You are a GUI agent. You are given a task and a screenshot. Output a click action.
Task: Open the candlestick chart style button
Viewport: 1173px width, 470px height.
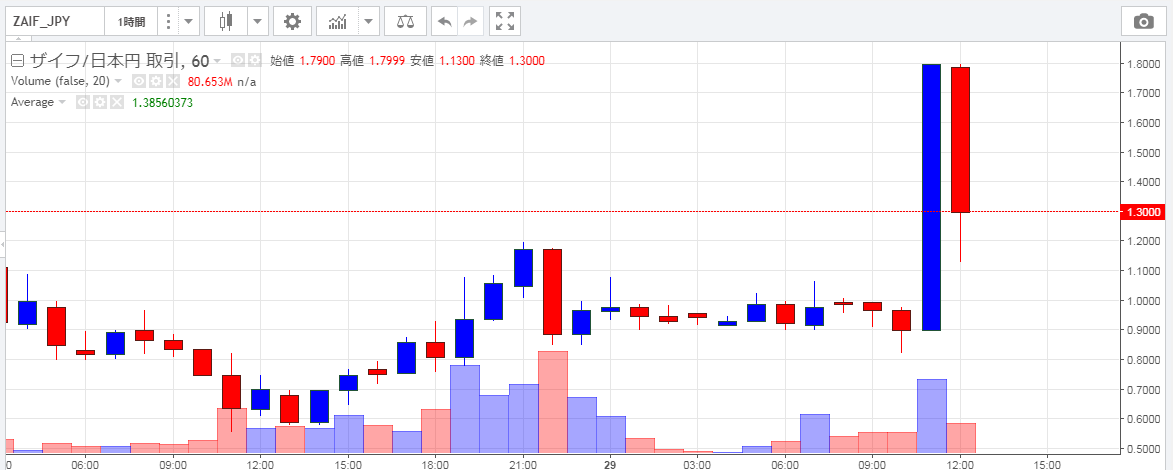point(227,22)
